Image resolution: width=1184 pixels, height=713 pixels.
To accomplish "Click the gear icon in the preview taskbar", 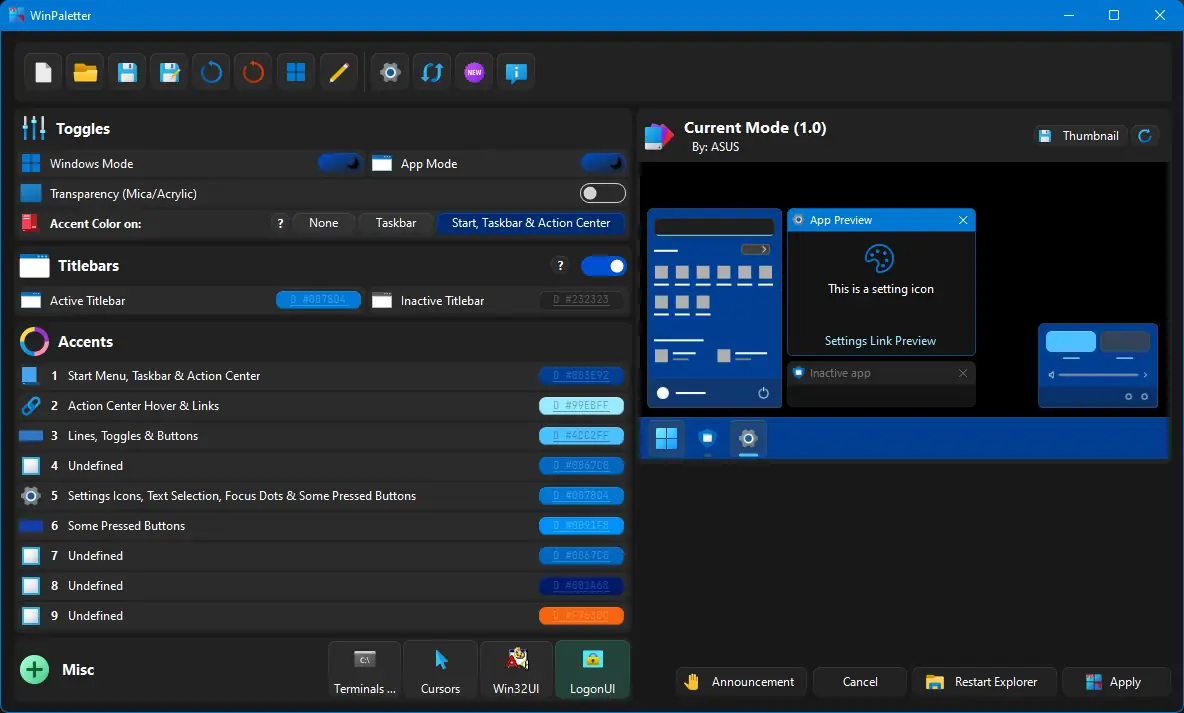I will [748, 438].
